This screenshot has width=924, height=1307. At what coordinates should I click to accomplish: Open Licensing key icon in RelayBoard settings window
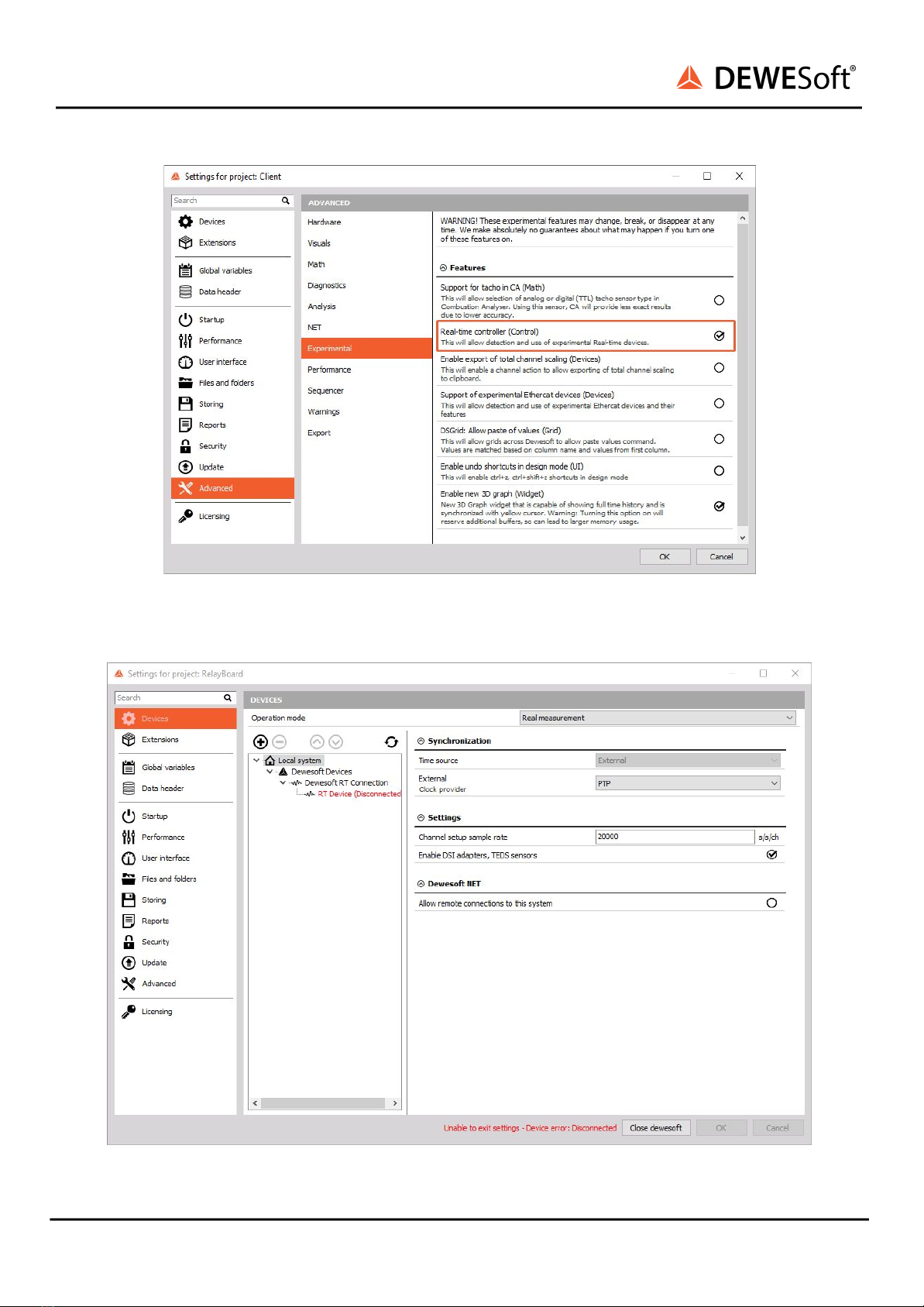pyautogui.click(x=129, y=1011)
